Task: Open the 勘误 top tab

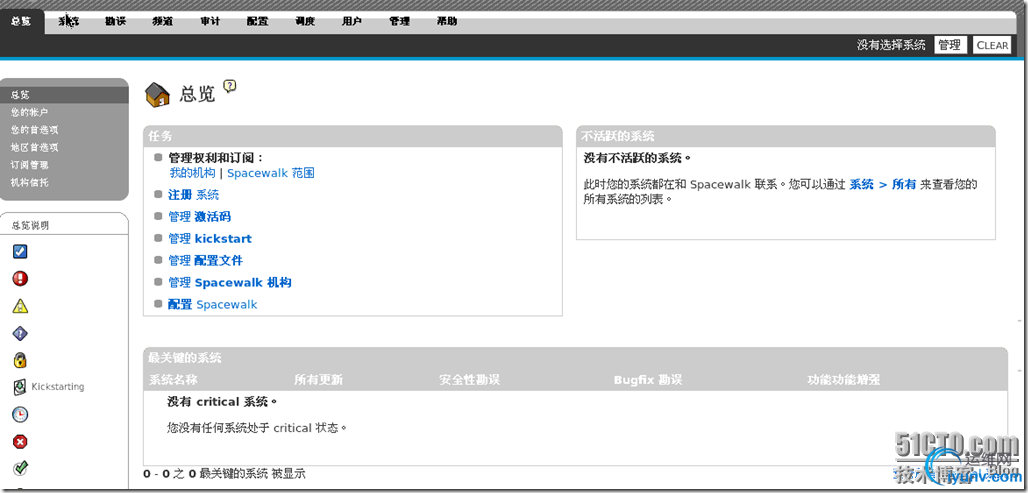Action: point(115,21)
